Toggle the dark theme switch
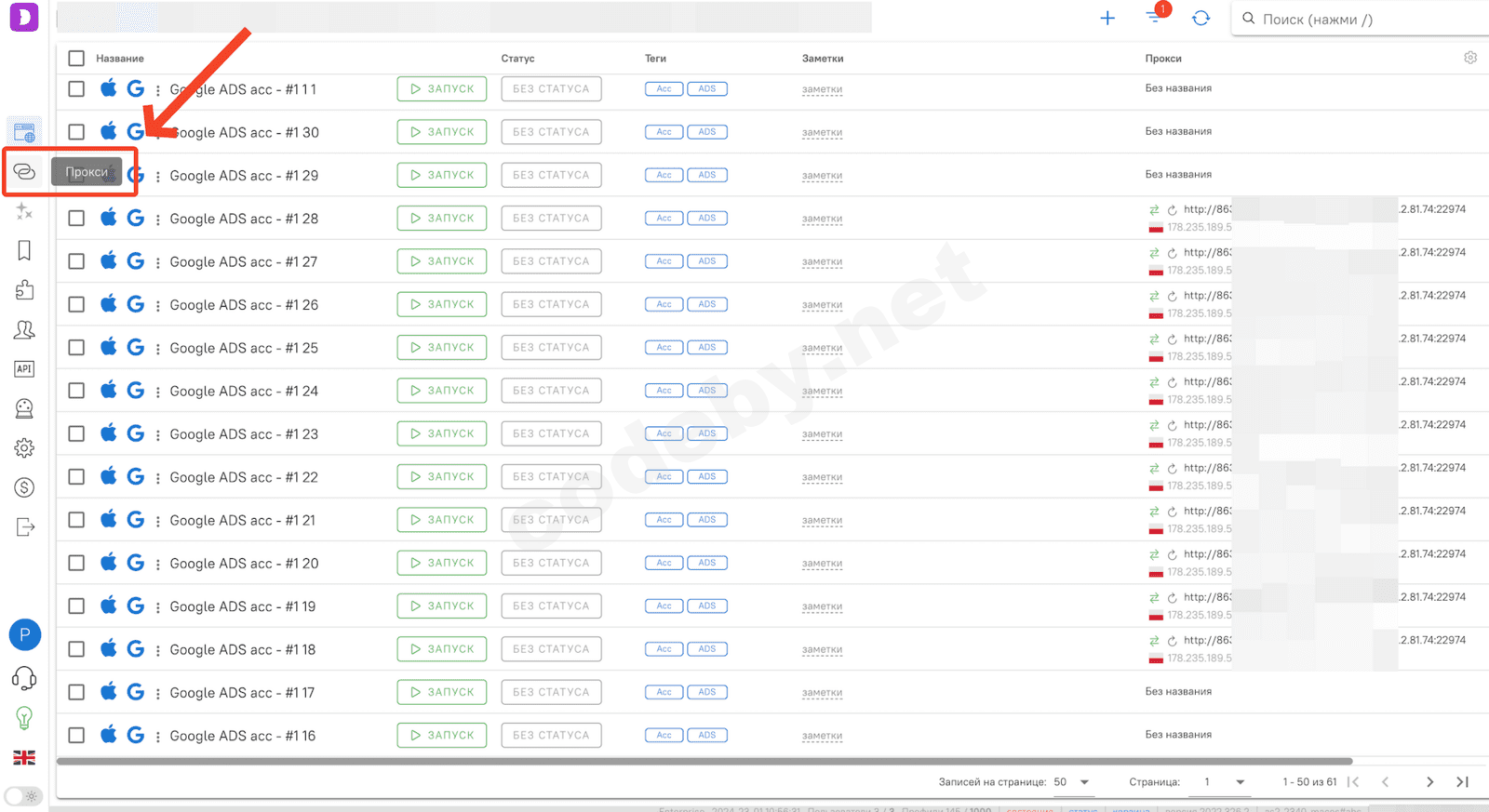 tap(23, 796)
